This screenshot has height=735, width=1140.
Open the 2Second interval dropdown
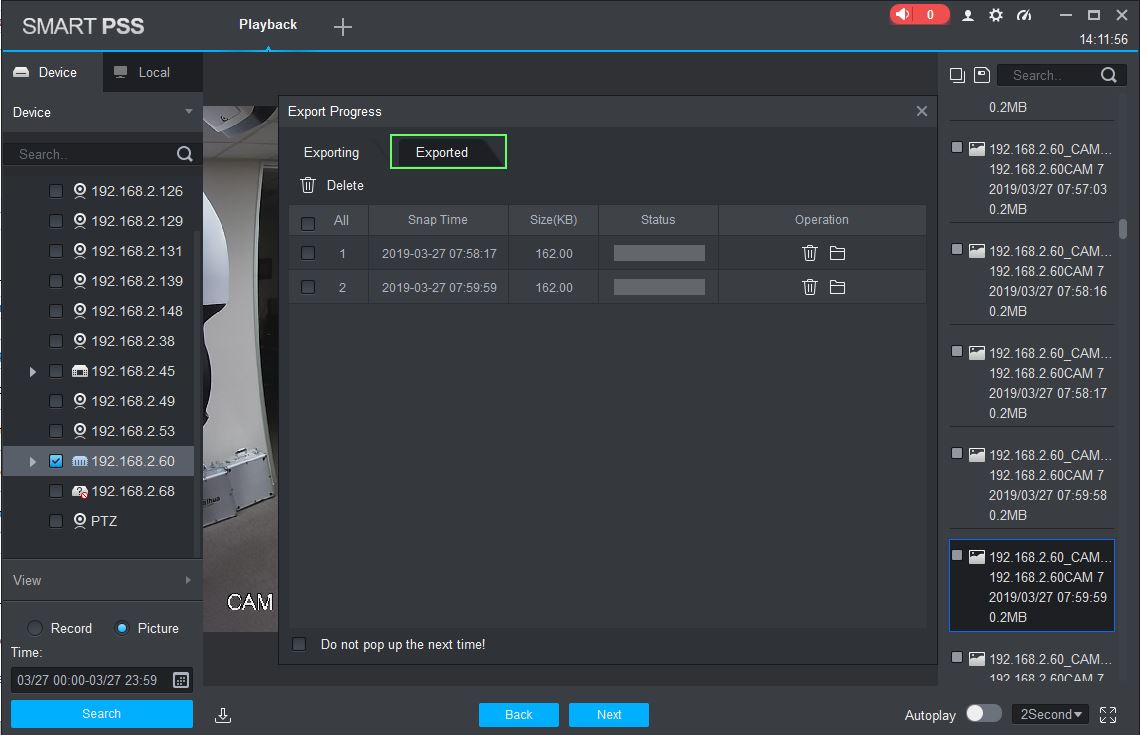click(1051, 715)
